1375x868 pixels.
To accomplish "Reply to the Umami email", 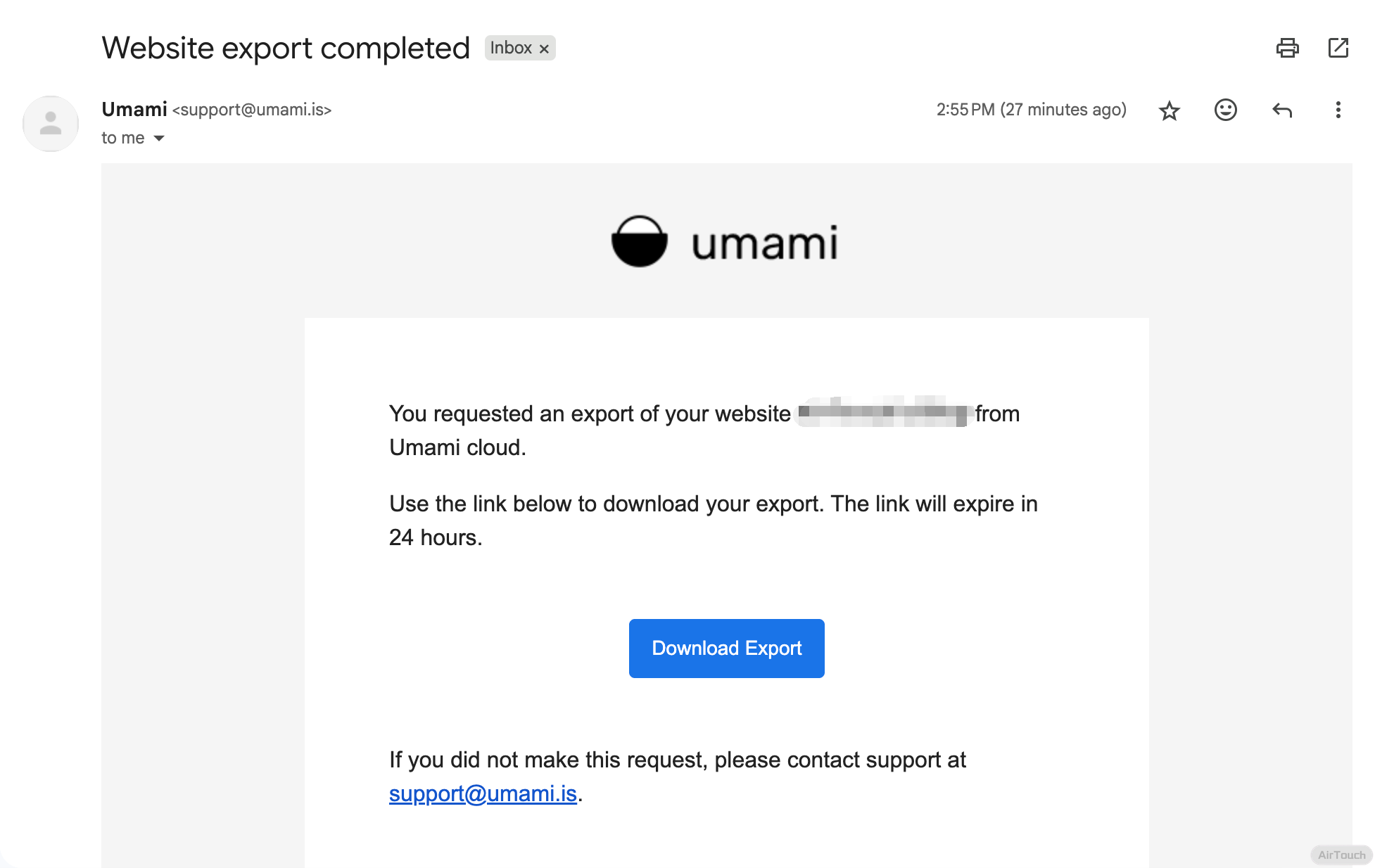I will pos(1282,110).
